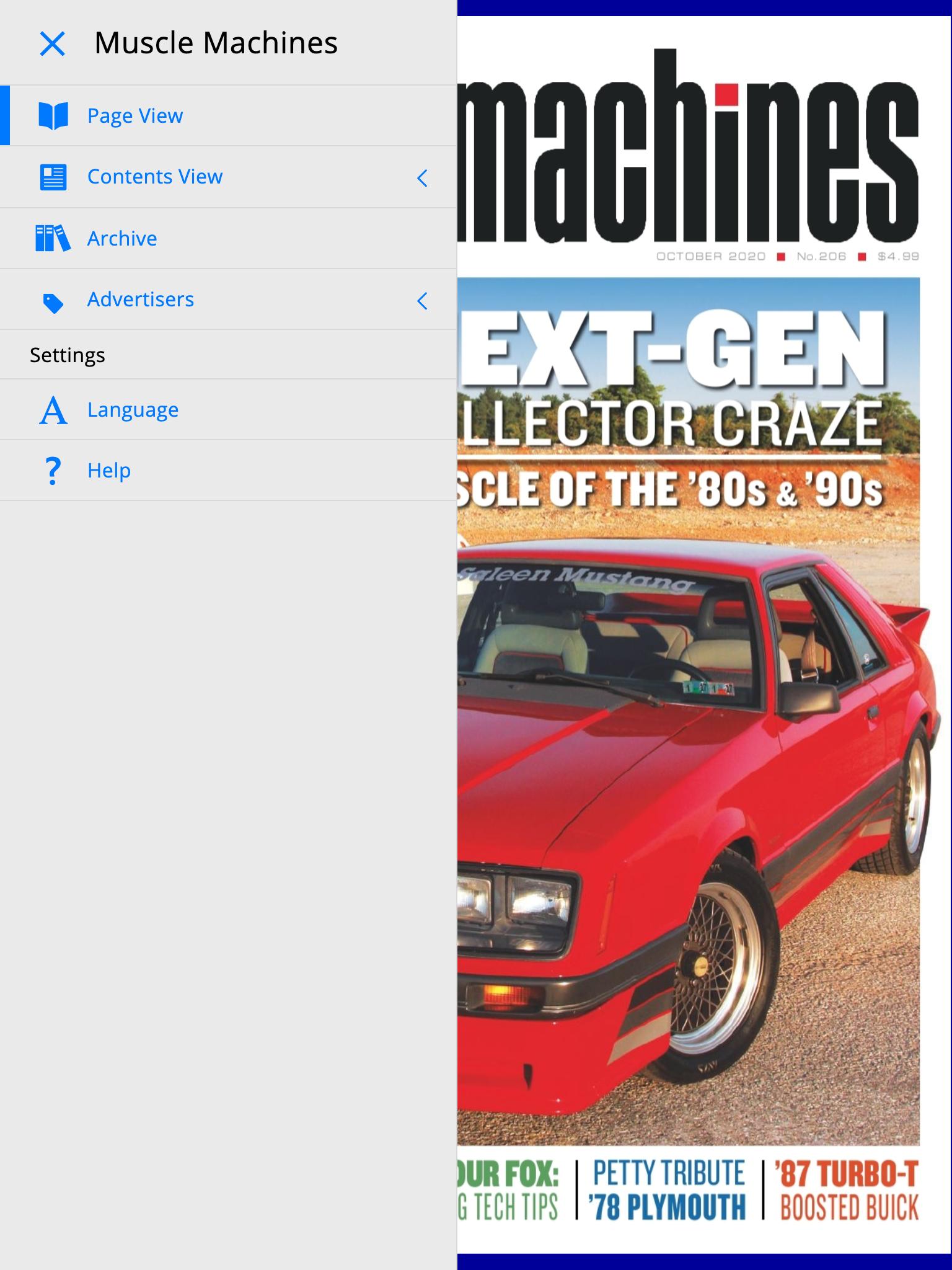Close the Muscle Machines side menu
The height and width of the screenshot is (1270, 952).
pyautogui.click(x=52, y=44)
